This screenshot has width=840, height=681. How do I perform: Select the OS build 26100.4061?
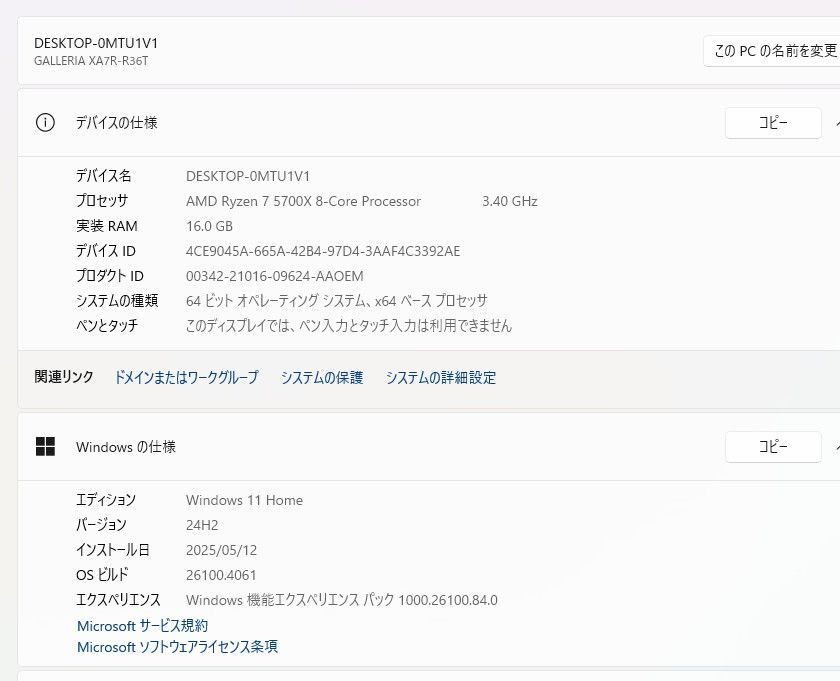221,575
